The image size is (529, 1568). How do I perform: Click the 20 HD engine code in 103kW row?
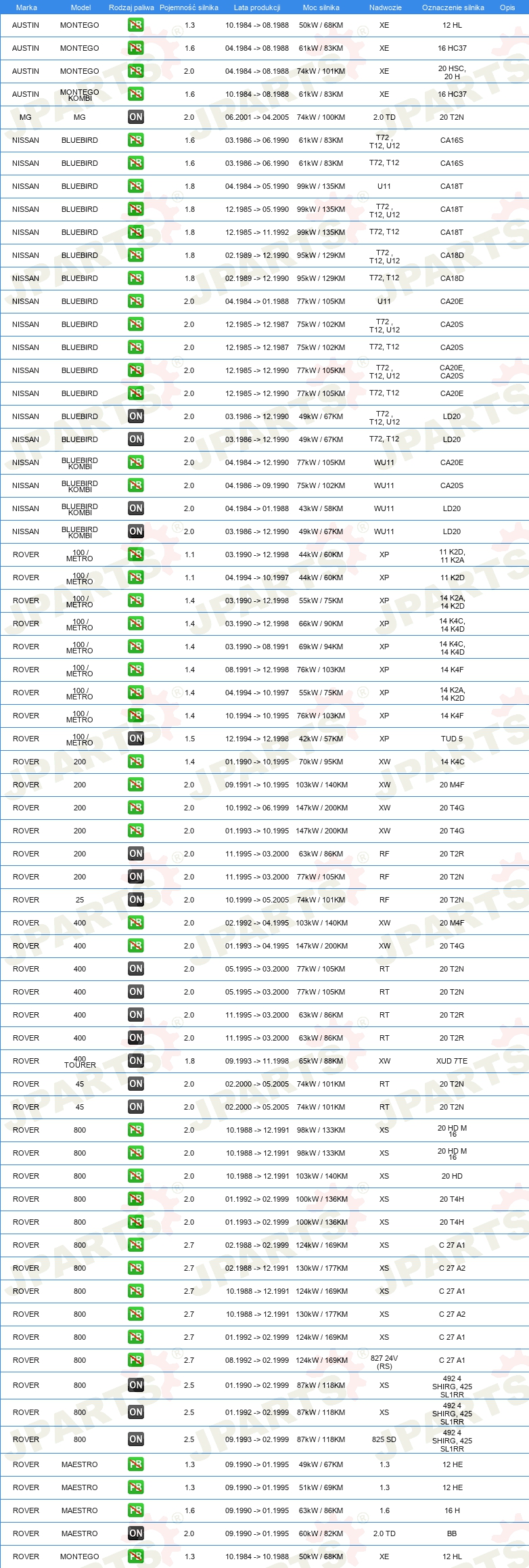pyautogui.click(x=452, y=1176)
